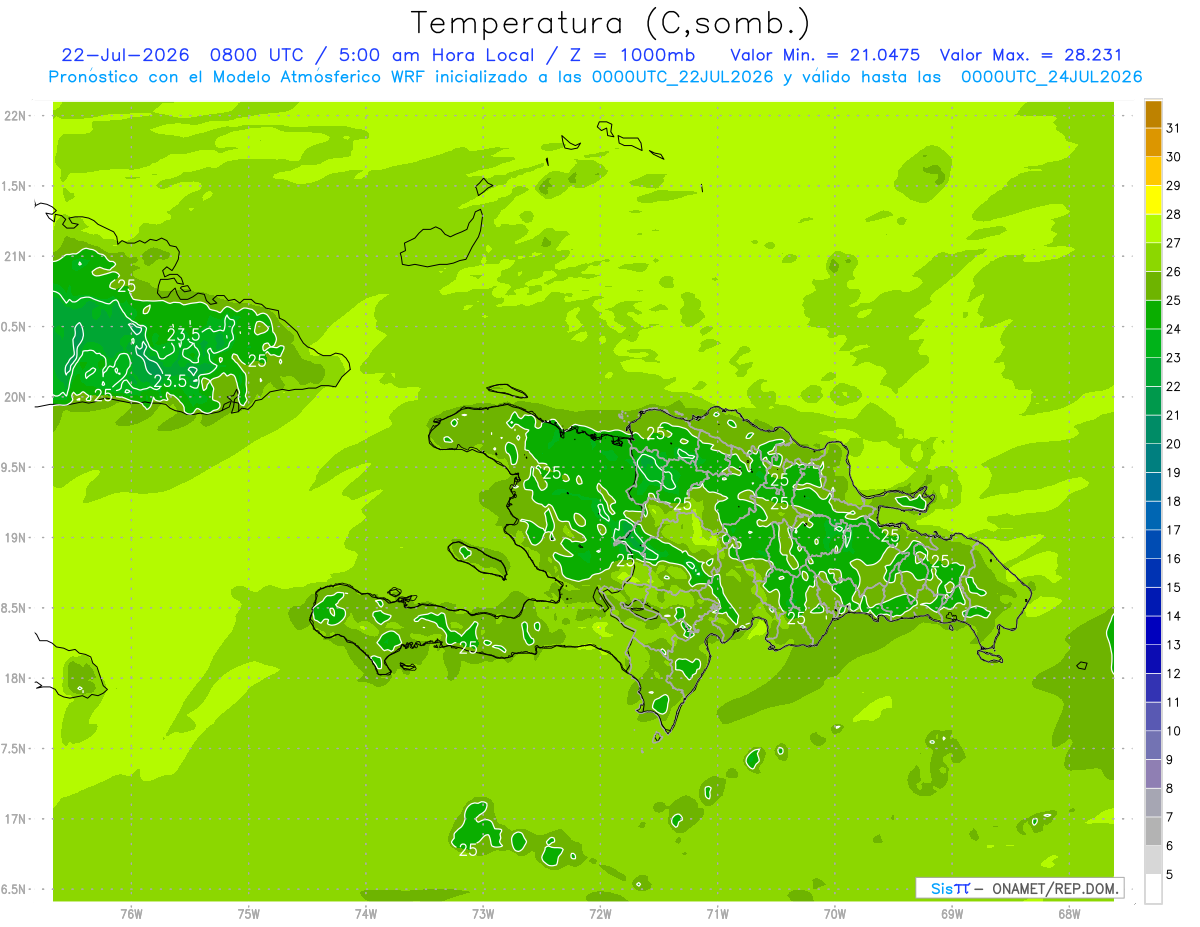Click the "72W" longitude label
1200x927 pixels.
click(x=600, y=914)
